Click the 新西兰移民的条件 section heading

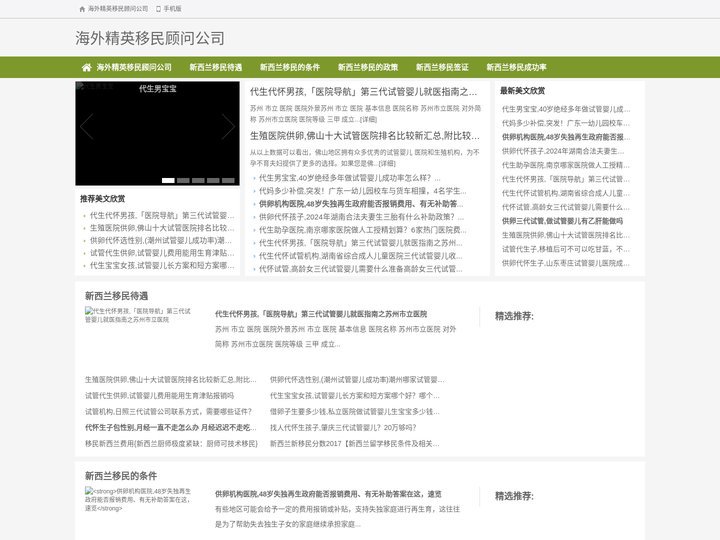coord(121,476)
